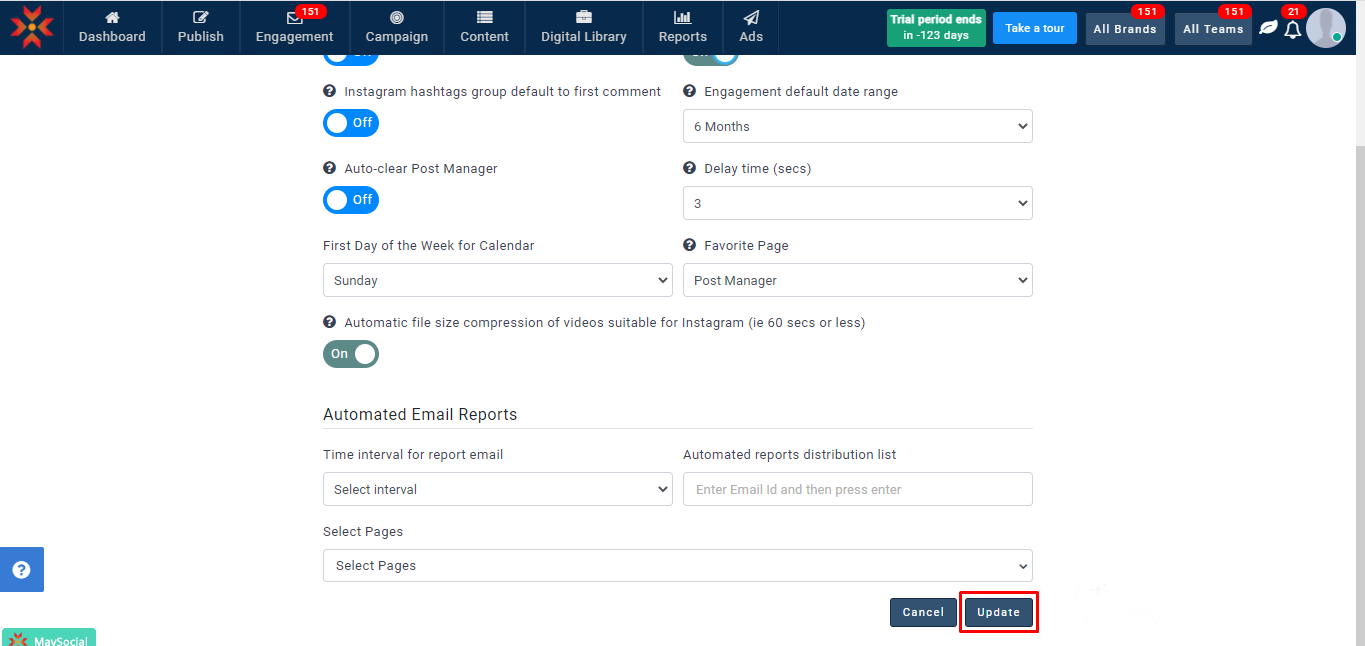Click the app logo in top-left corner
The height and width of the screenshot is (646, 1365).
click(x=31, y=27)
